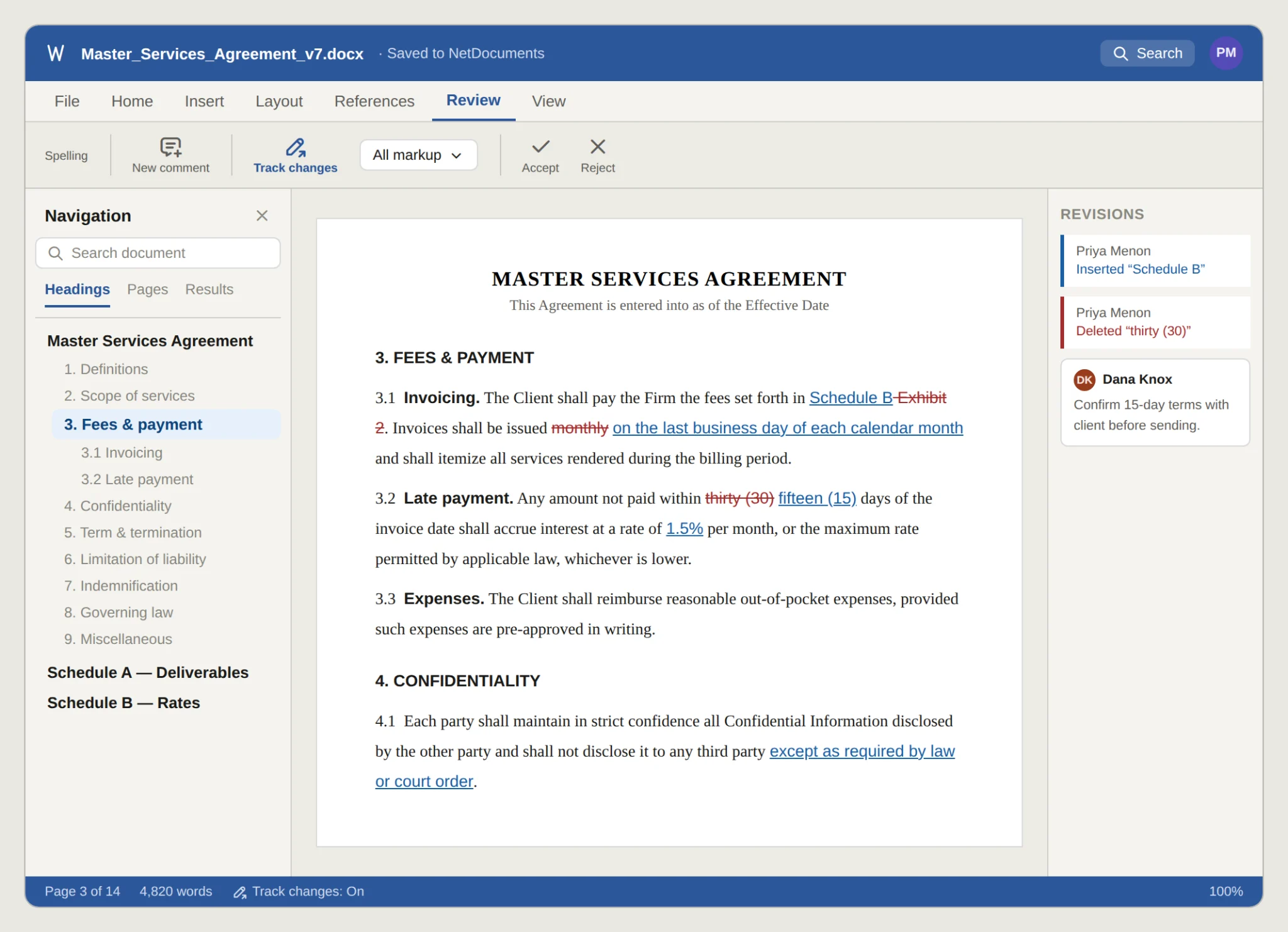
Task: Toggle Track changes in the ribbon
Action: pos(295,155)
